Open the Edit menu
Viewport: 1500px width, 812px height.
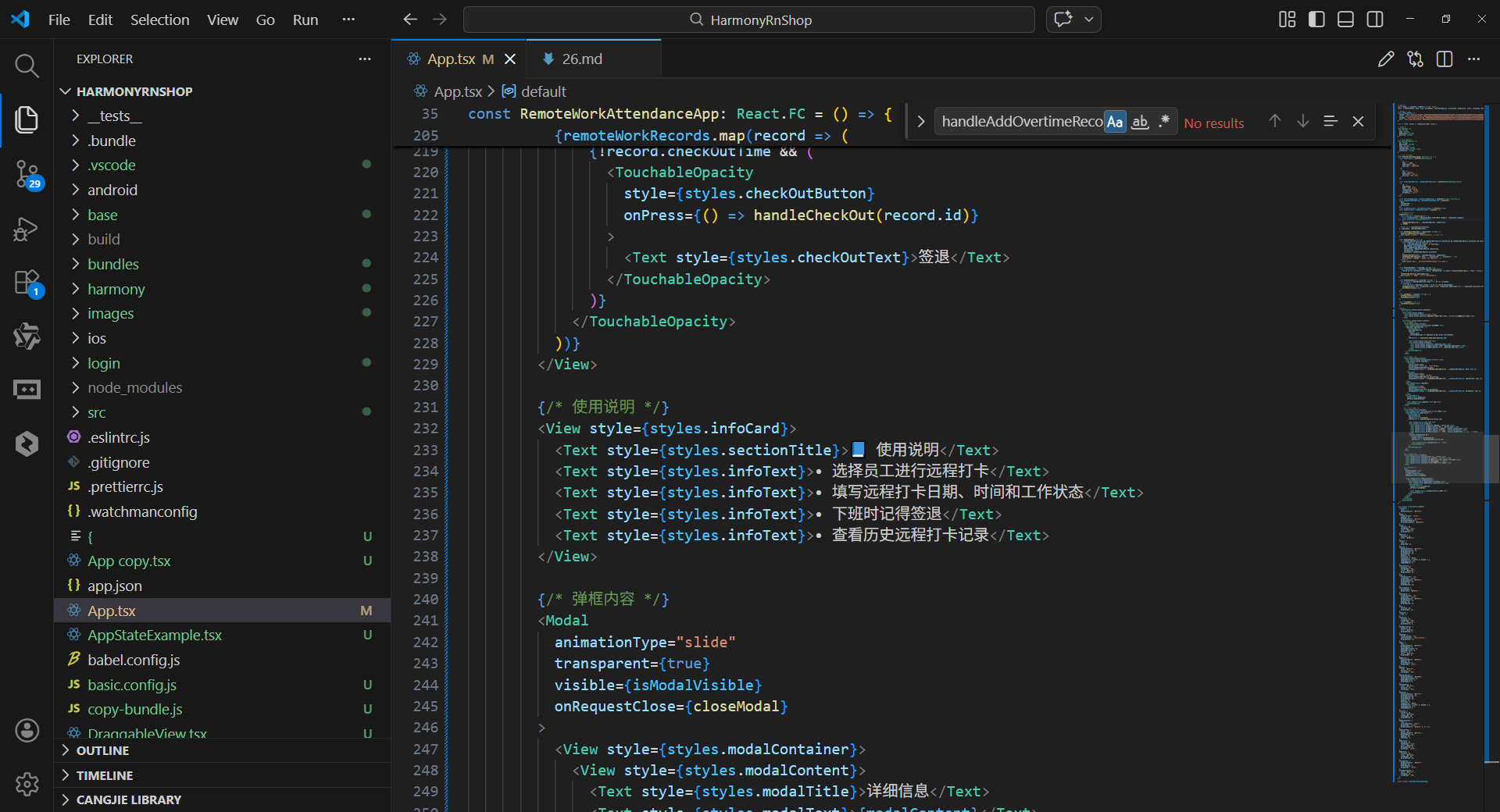tap(100, 20)
